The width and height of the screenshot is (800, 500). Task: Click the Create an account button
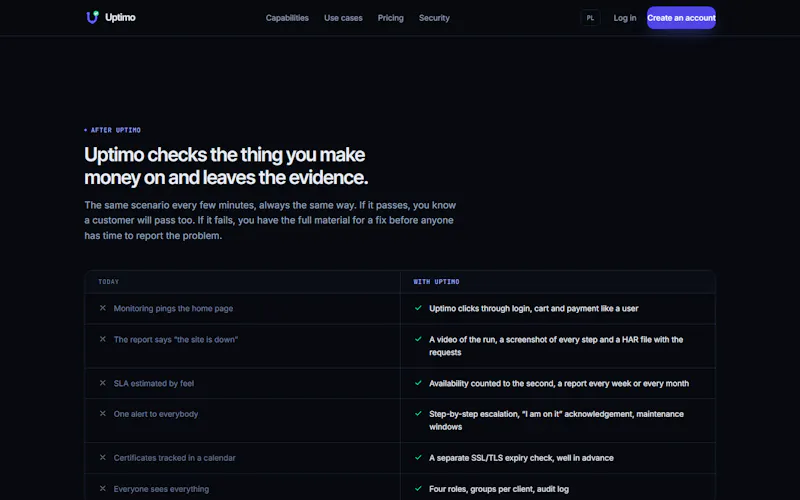tap(681, 18)
